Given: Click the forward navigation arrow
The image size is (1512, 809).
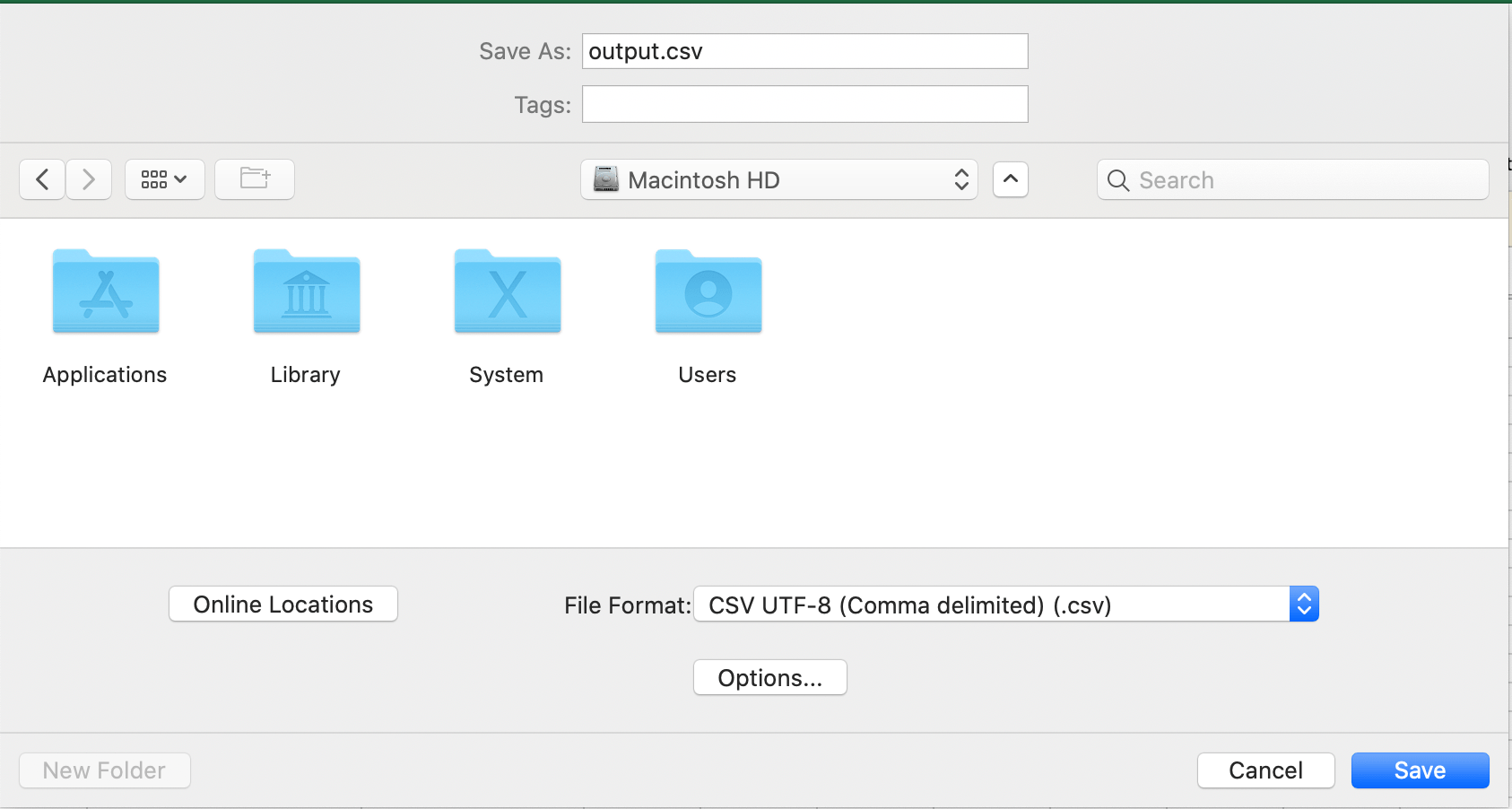Looking at the screenshot, I should [x=88, y=179].
